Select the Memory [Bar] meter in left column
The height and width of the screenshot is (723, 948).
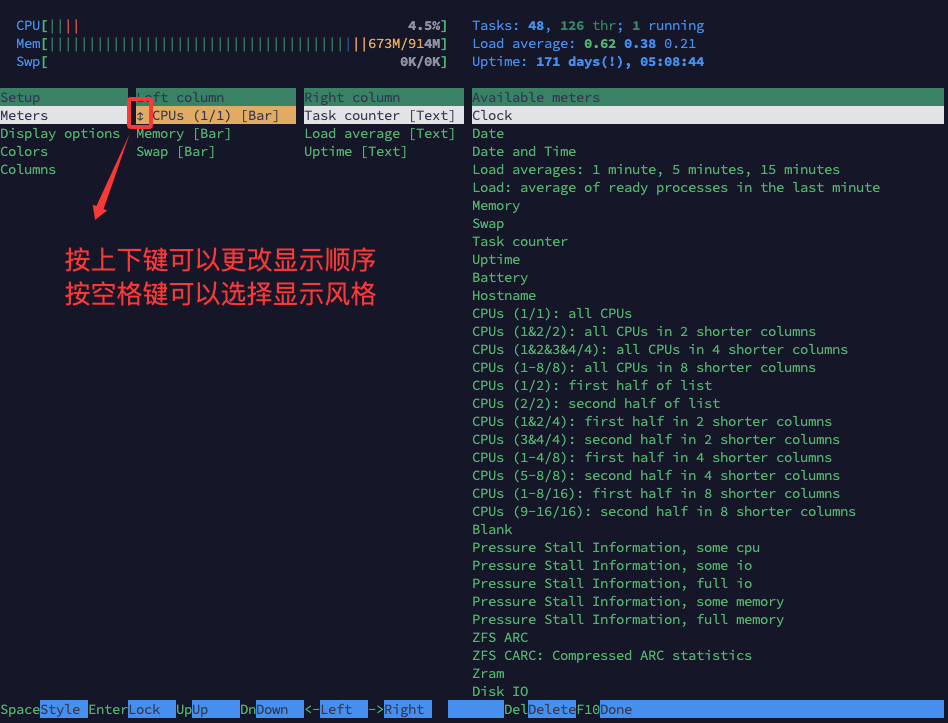pos(183,134)
